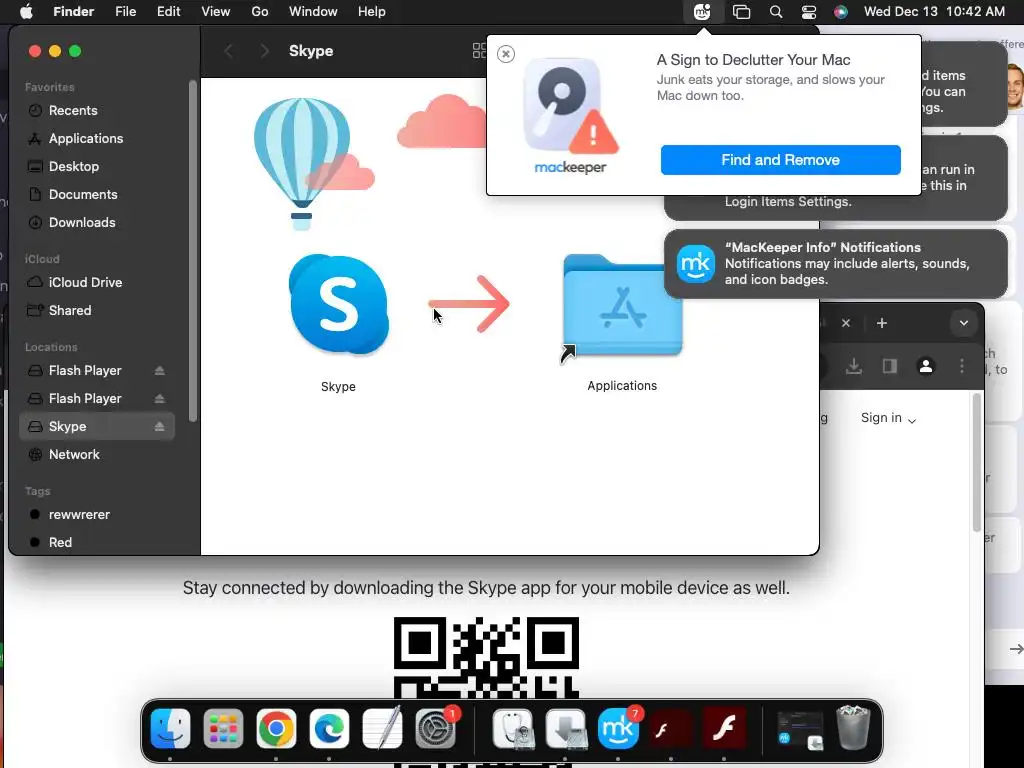Open the Applications folder shortcut
The width and height of the screenshot is (1024, 768).
pos(622,307)
